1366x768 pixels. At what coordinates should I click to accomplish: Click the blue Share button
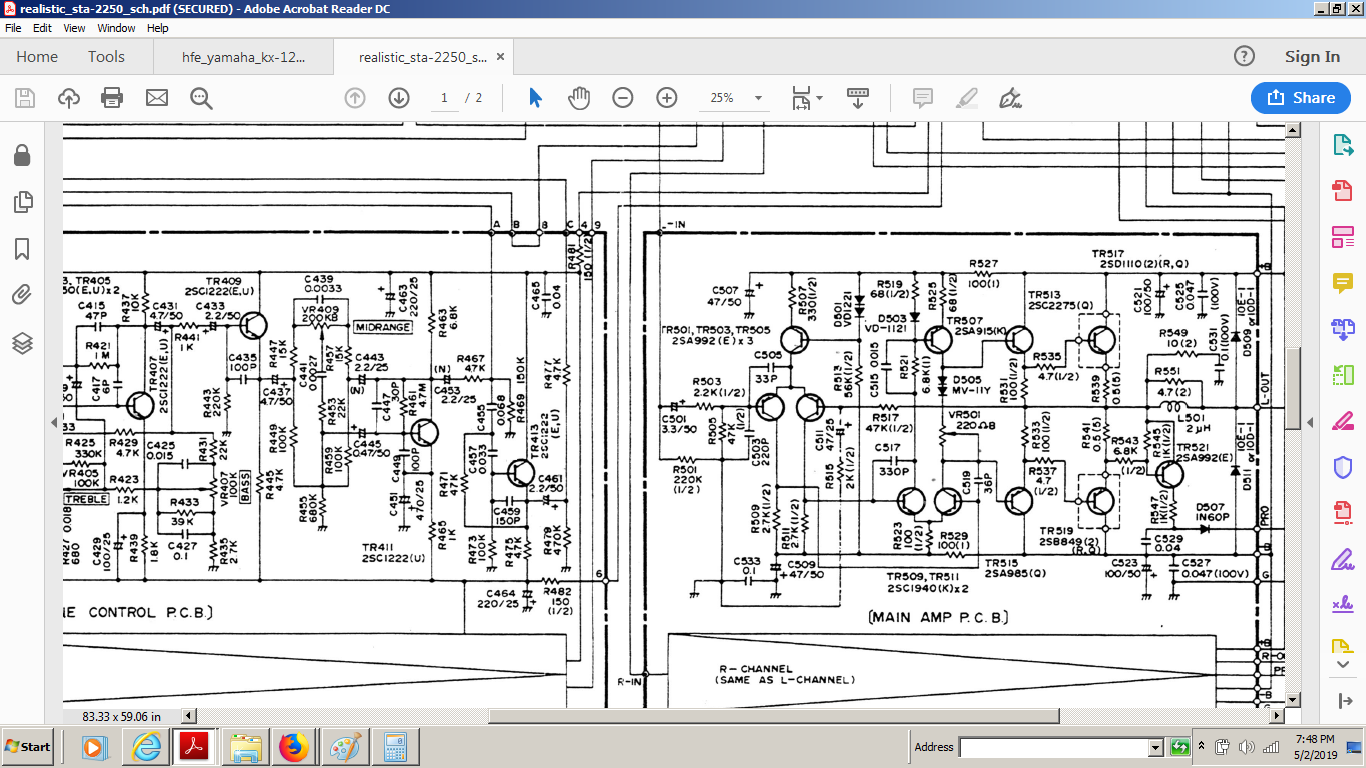[x=1301, y=98]
